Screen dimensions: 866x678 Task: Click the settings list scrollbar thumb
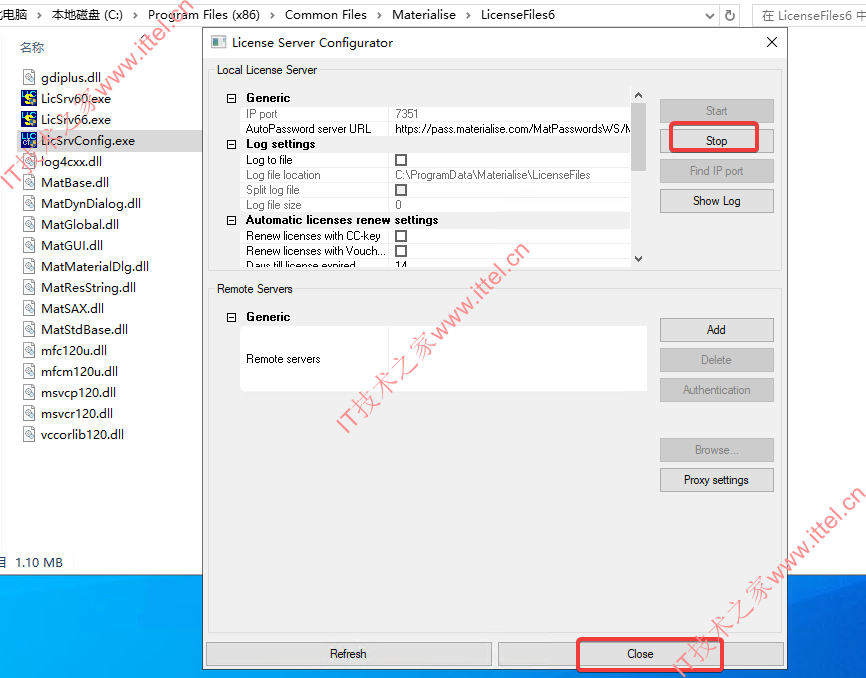pos(638,137)
